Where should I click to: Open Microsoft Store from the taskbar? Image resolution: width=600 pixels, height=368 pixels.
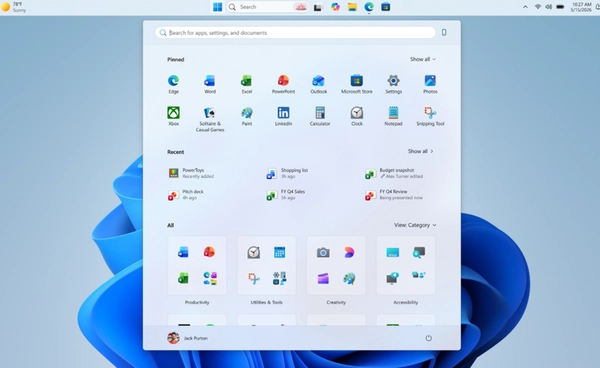(386, 7)
